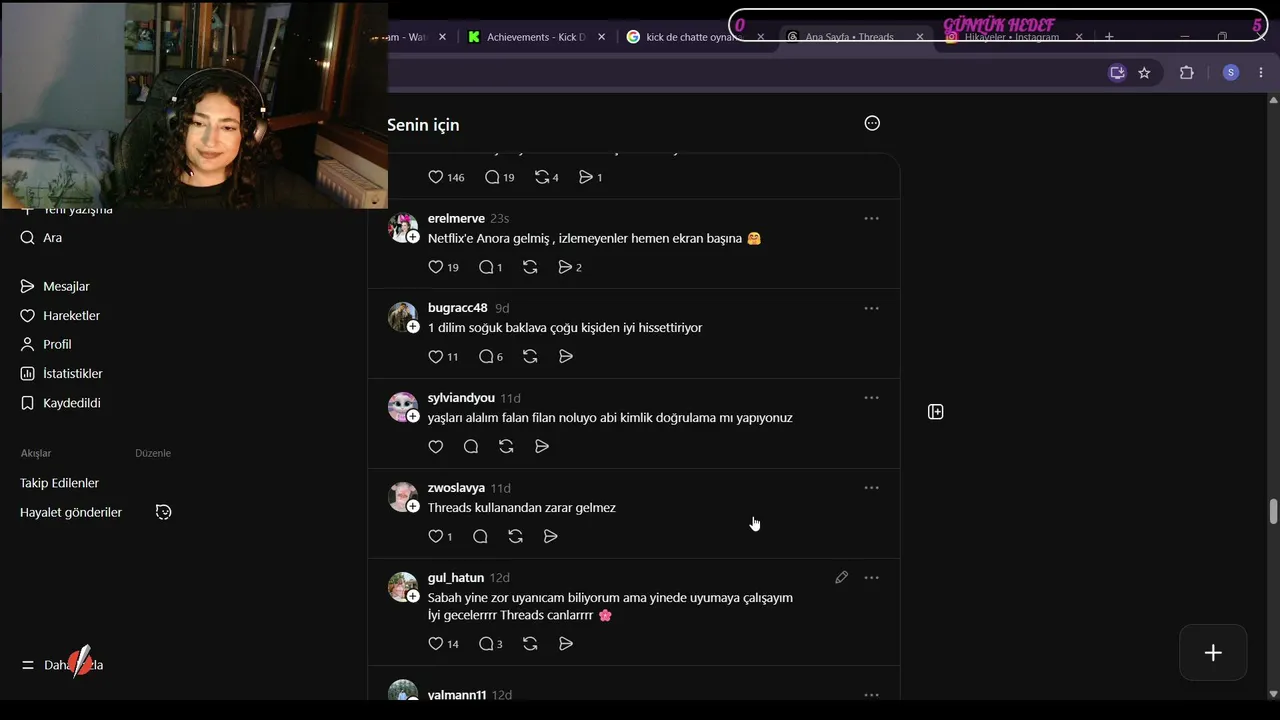Follow zwoslavya via the avatar plus badge
Screen dimensions: 1280x720
pos(413,506)
